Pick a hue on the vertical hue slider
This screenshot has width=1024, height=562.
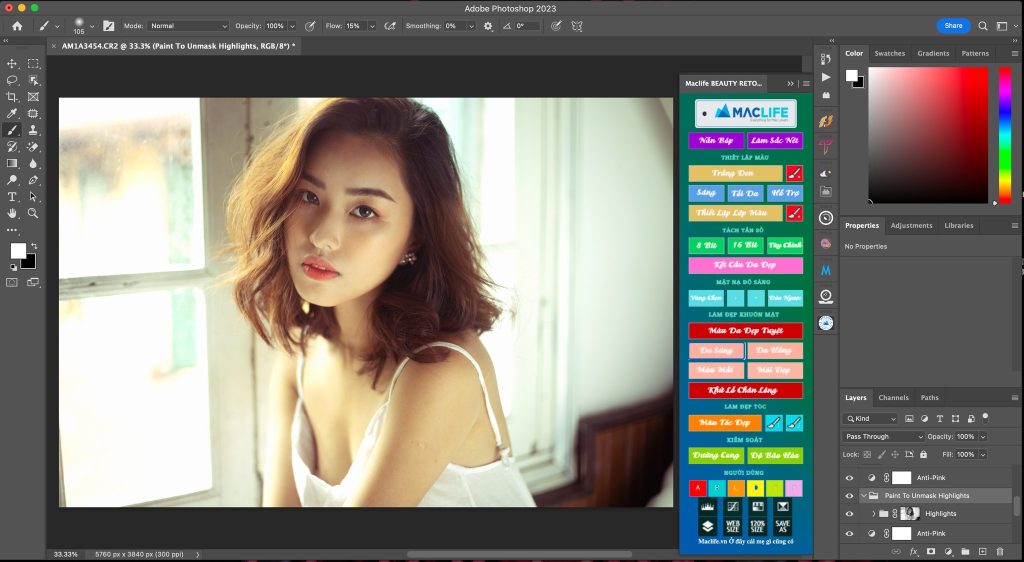[1005, 135]
